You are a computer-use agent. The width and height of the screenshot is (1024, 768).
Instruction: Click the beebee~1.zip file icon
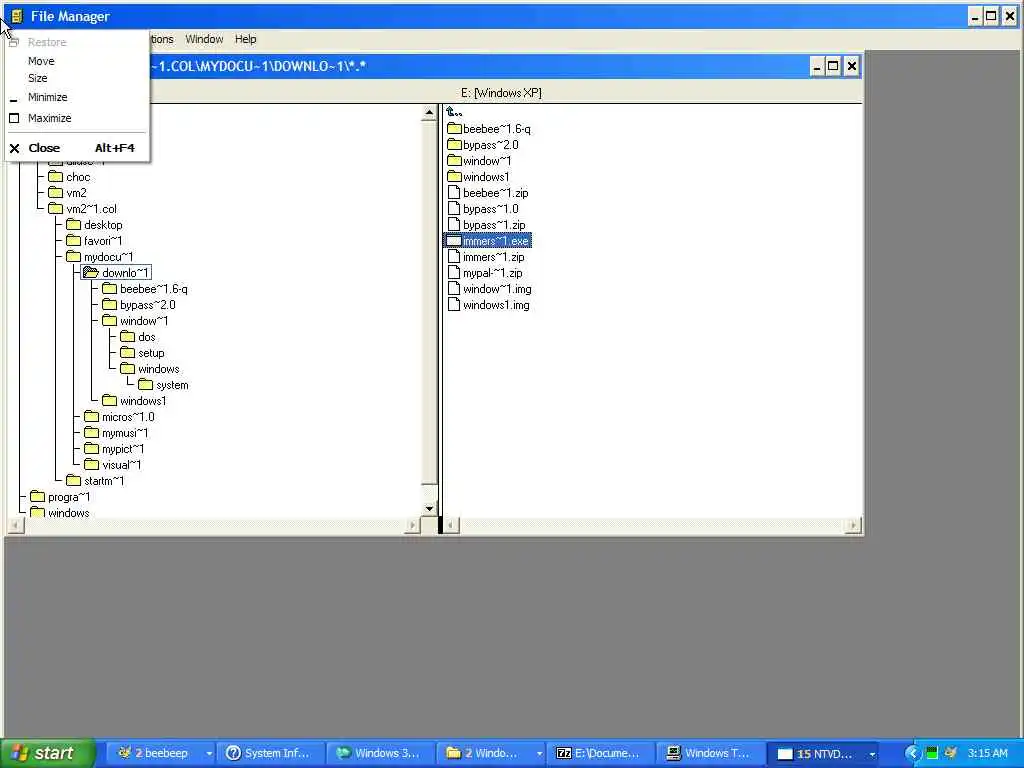pyautogui.click(x=454, y=193)
